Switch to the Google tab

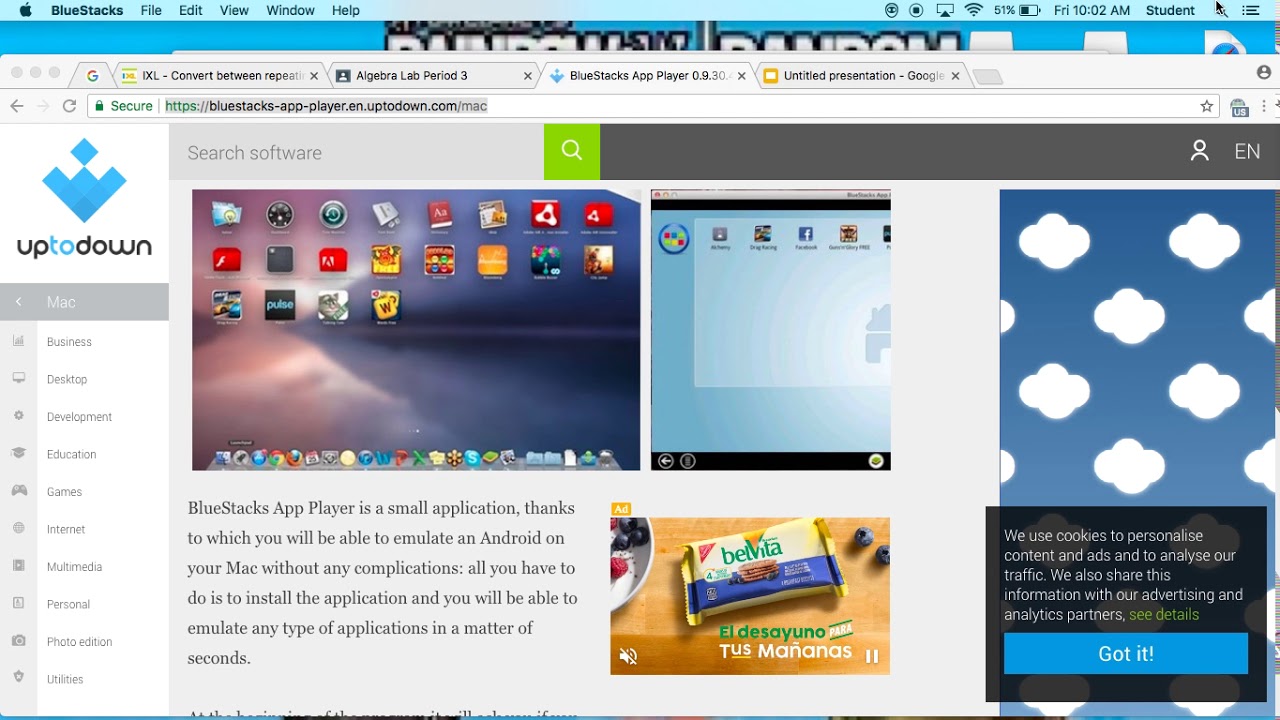(93, 75)
